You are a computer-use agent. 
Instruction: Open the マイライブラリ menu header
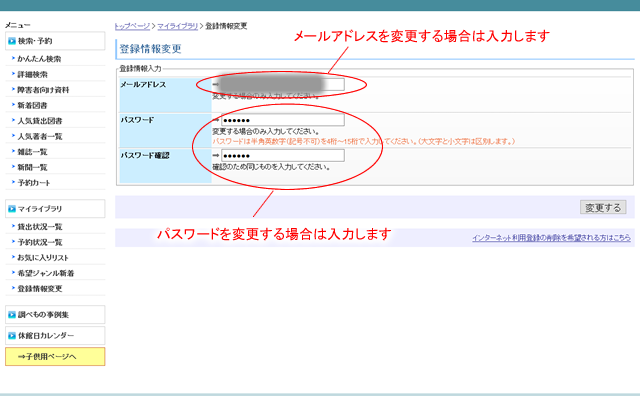click(x=55, y=209)
